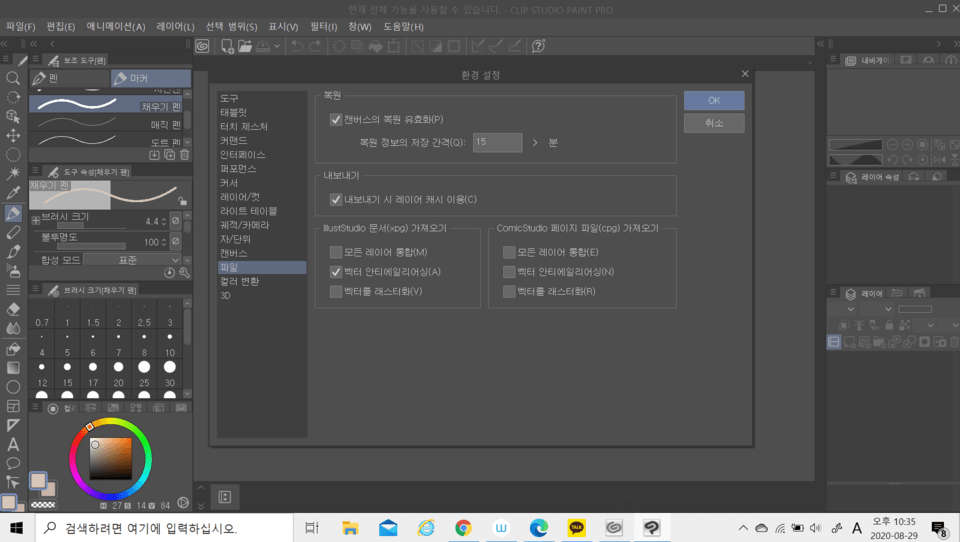Select the Zoom magnifier tool
The width and height of the screenshot is (960, 542).
13,78
